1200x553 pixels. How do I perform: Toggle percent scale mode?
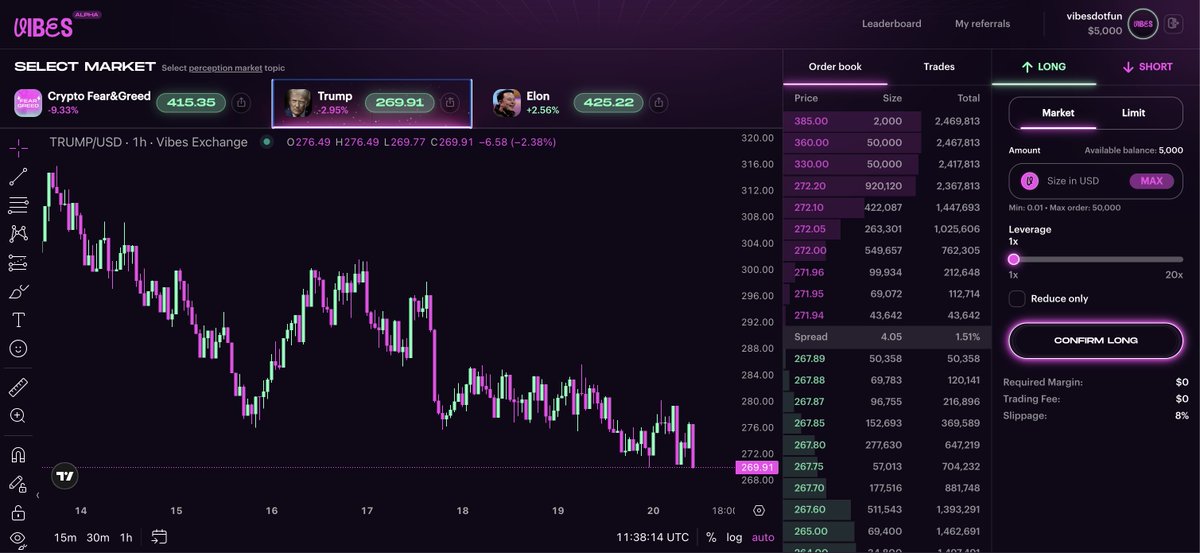tap(711, 537)
